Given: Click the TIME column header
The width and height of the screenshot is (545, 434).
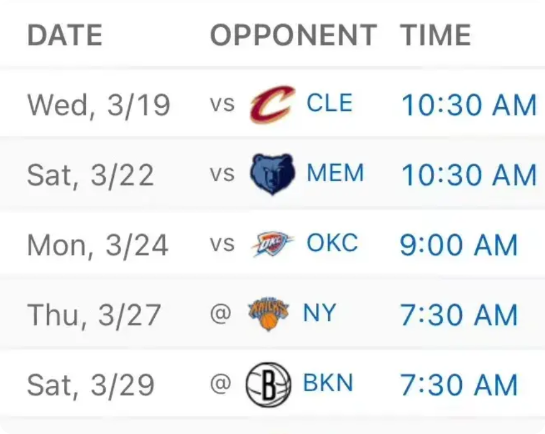Looking at the screenshot, I should [x=436, y=35].
